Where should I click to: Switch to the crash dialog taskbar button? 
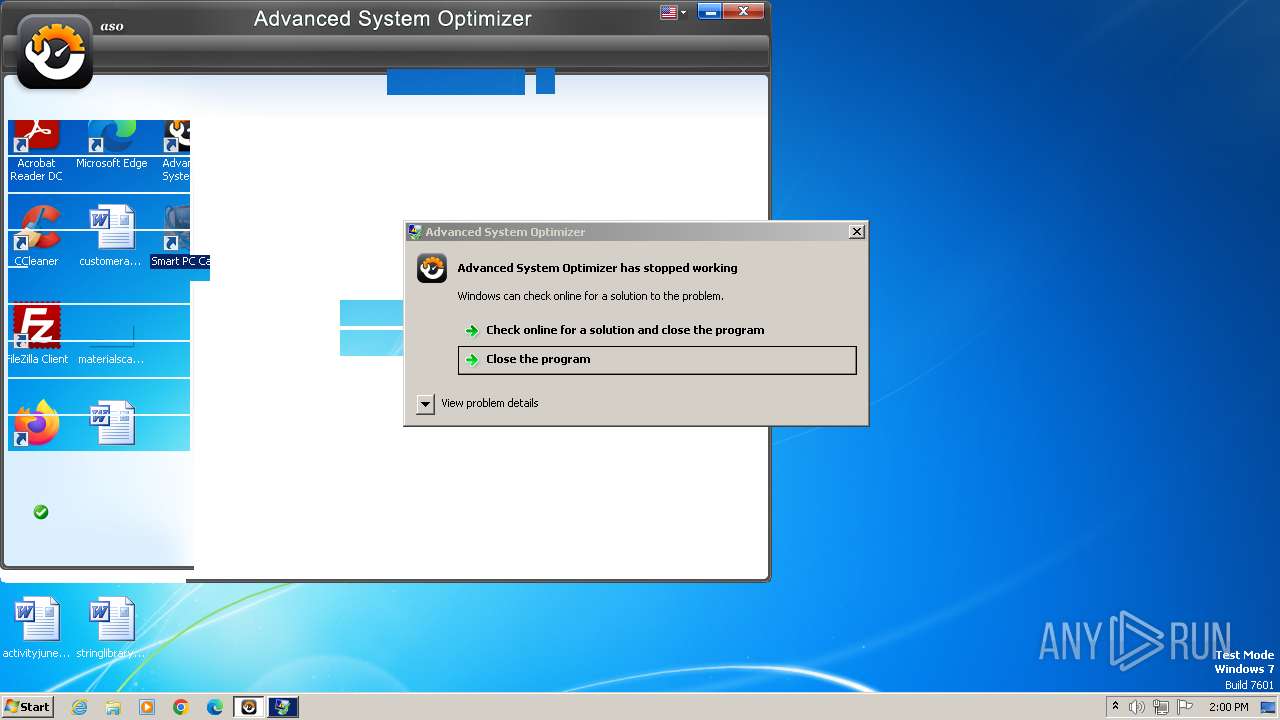pyautogui.click(x=283, y=707)
